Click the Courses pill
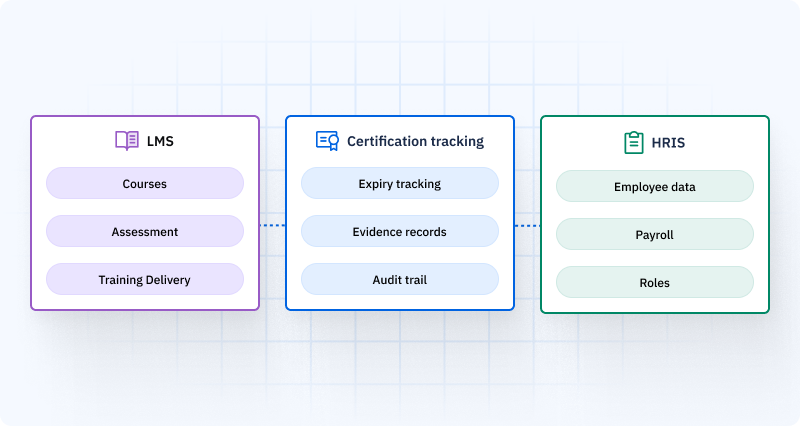 point(145,184)
